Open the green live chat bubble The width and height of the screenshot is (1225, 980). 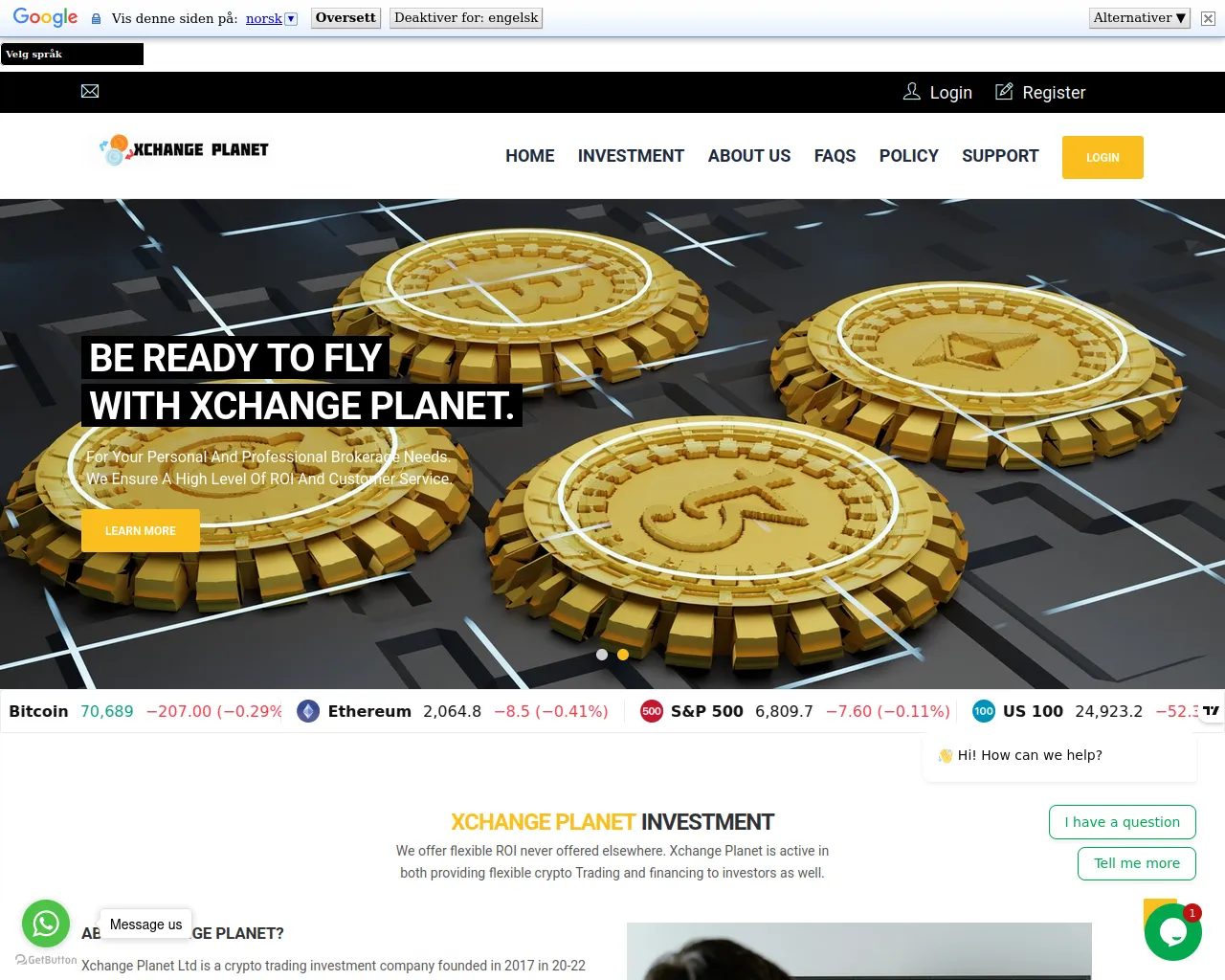tap(1173, 932)
